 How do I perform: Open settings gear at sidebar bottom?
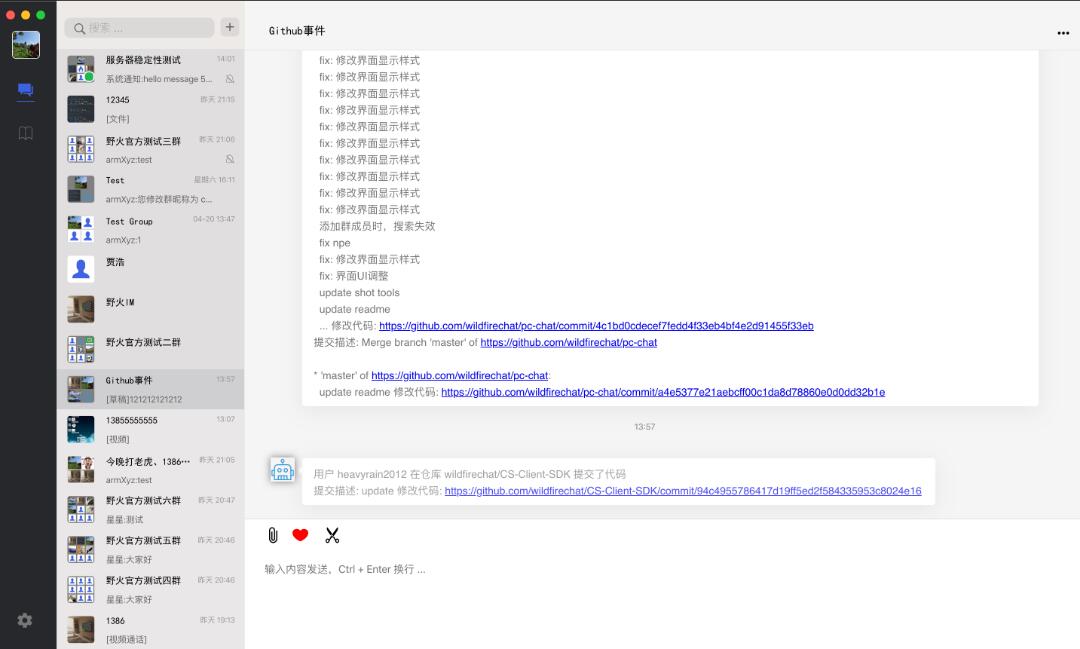pyautogui.click(x=25, y=620)
